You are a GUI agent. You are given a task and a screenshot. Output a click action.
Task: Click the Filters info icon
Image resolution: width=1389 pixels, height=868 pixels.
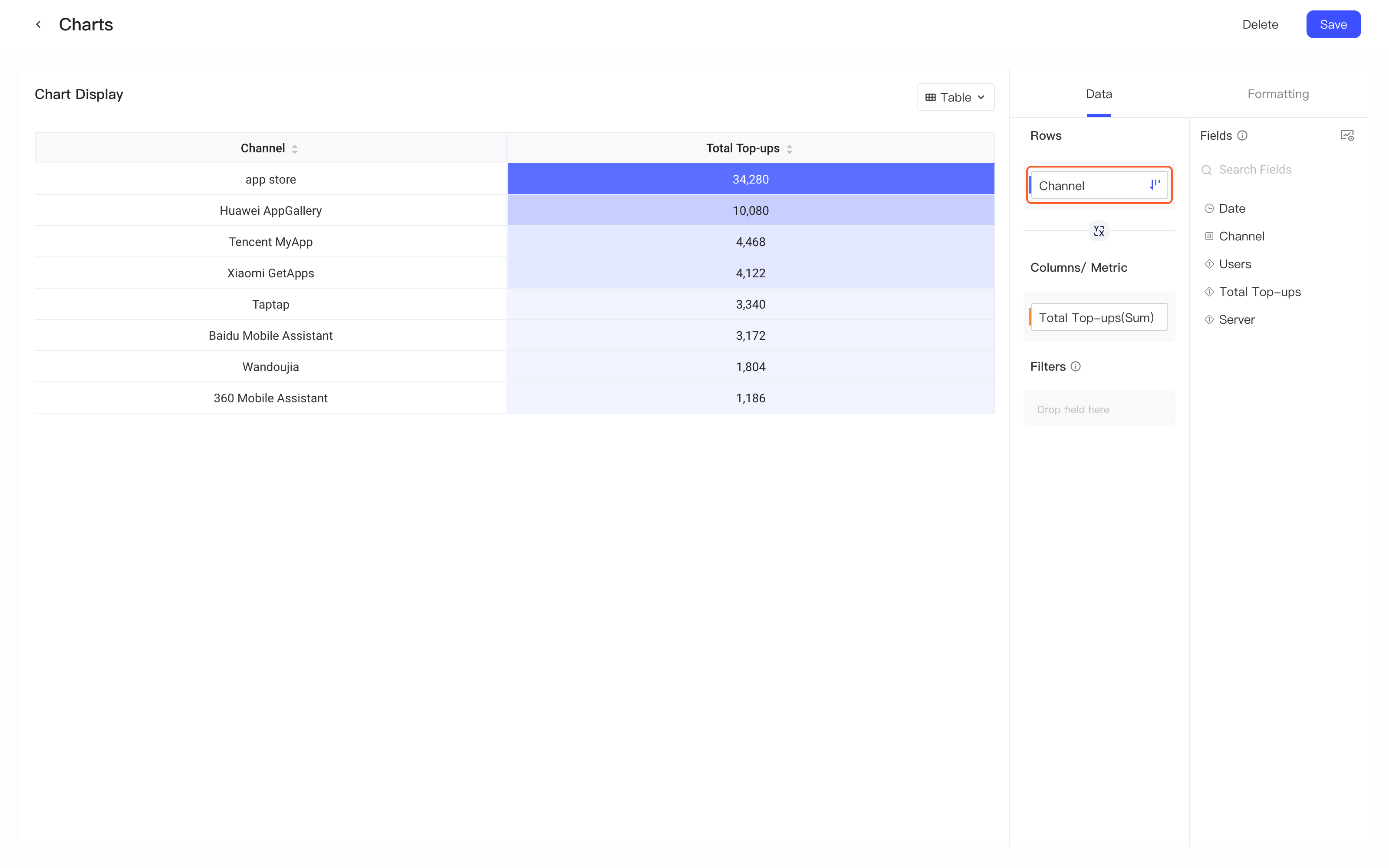pyautogui.click(x=1076, y=366)
